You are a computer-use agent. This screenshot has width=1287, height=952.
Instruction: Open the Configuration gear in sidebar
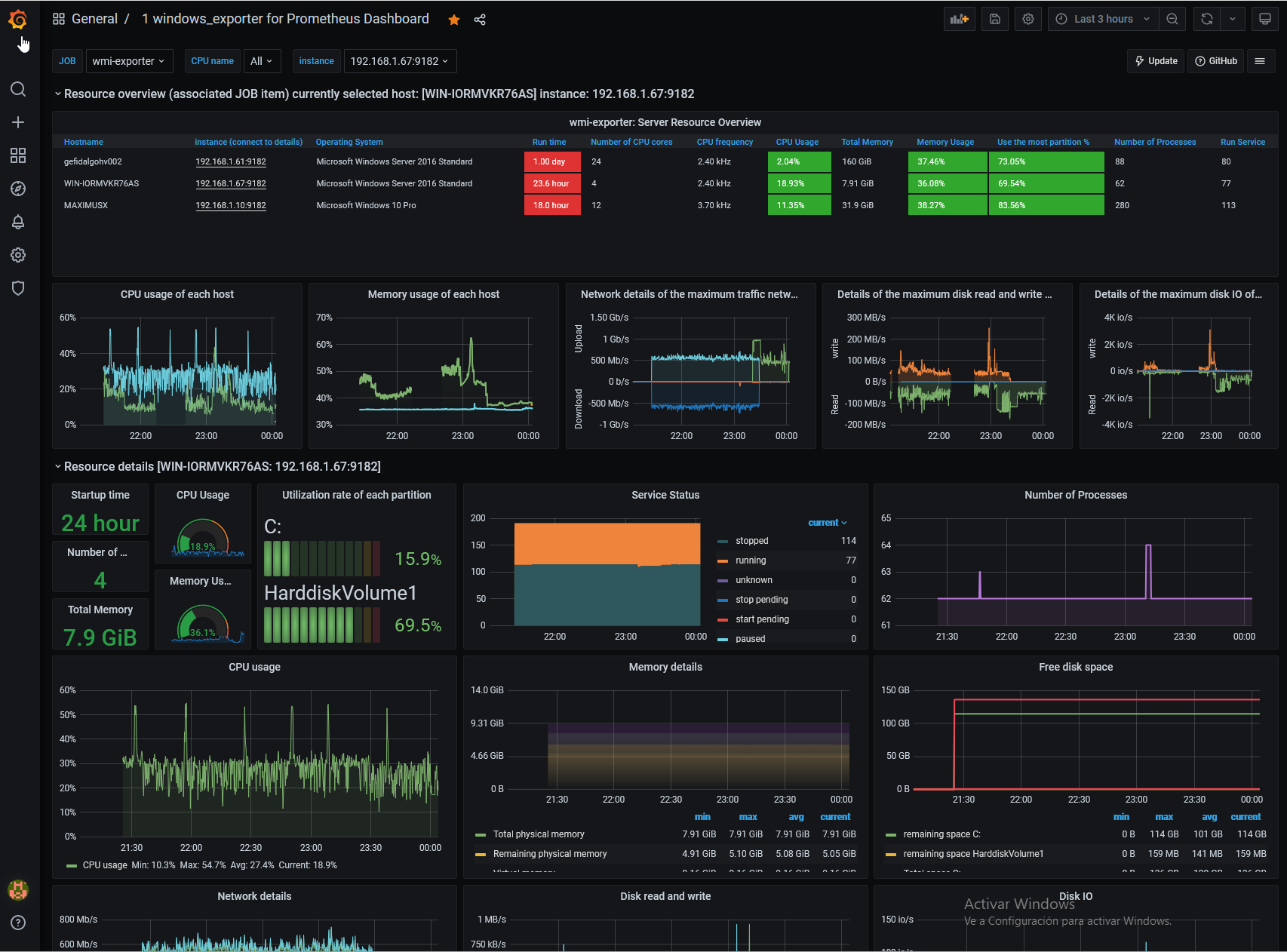click(x=18, y=255)
